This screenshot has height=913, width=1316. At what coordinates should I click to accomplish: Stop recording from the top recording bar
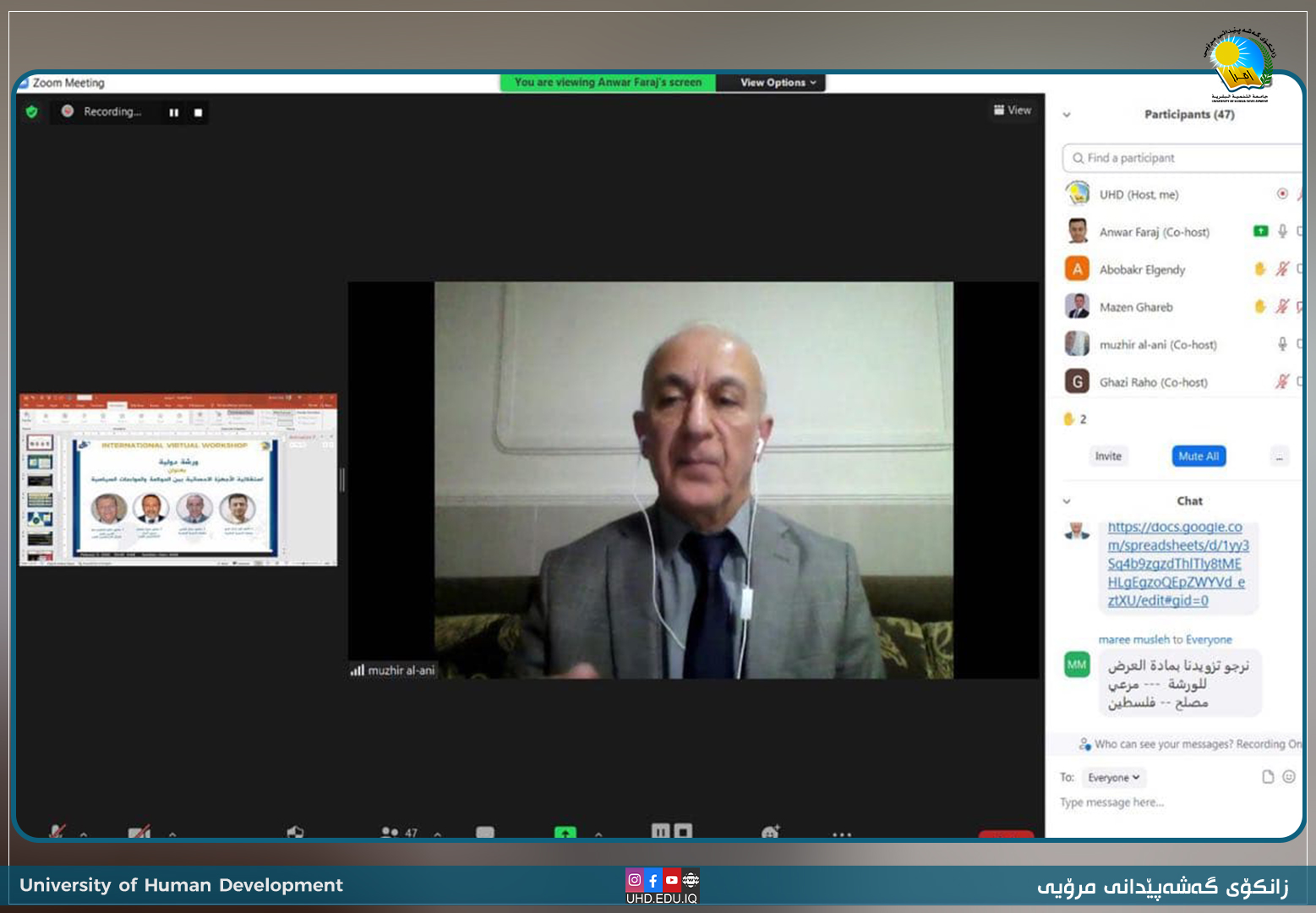199,112
